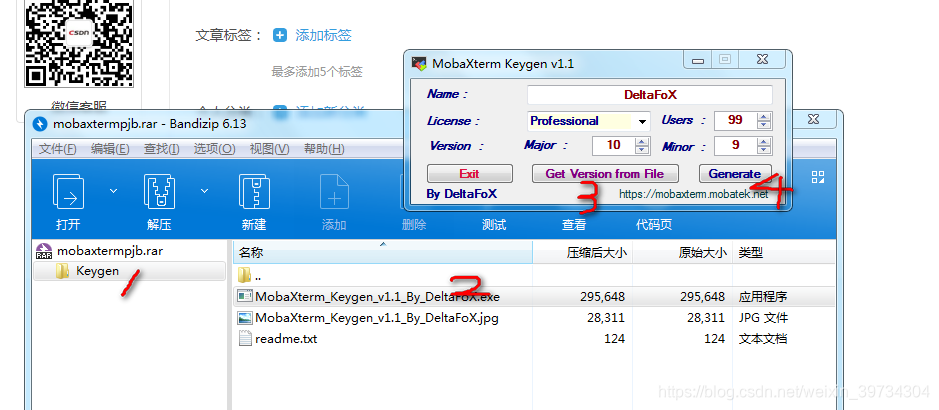The image size is (939, 410).
Task: Click the Get Version from File button
Action: point(605,174)
